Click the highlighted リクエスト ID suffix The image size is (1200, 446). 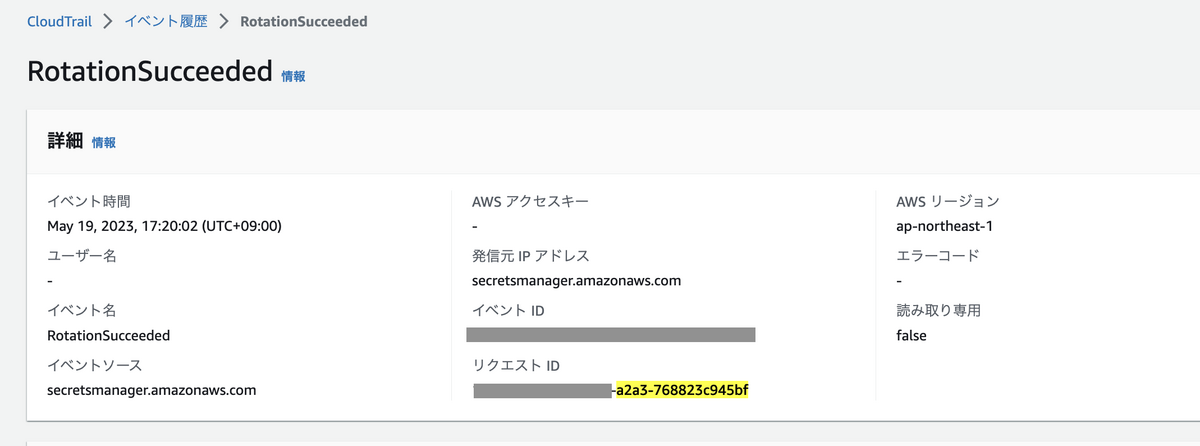(x=682, y=389)
